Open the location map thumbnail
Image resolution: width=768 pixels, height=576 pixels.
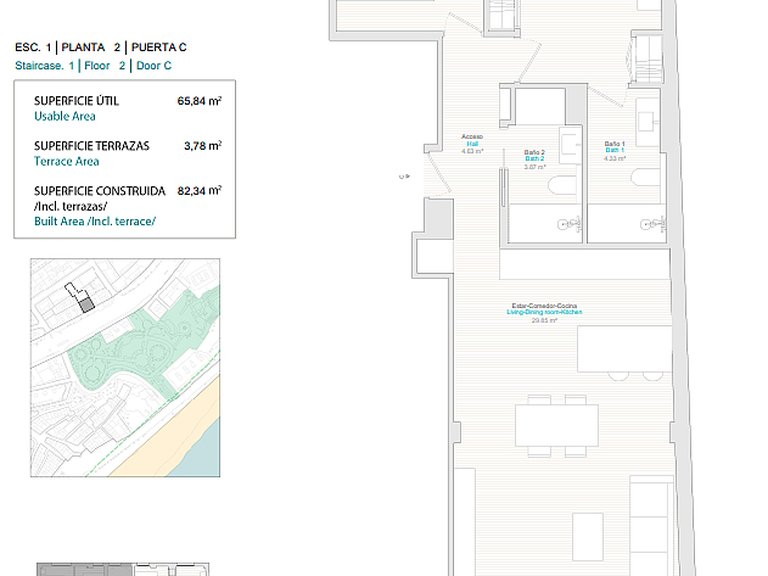[125, 368]
